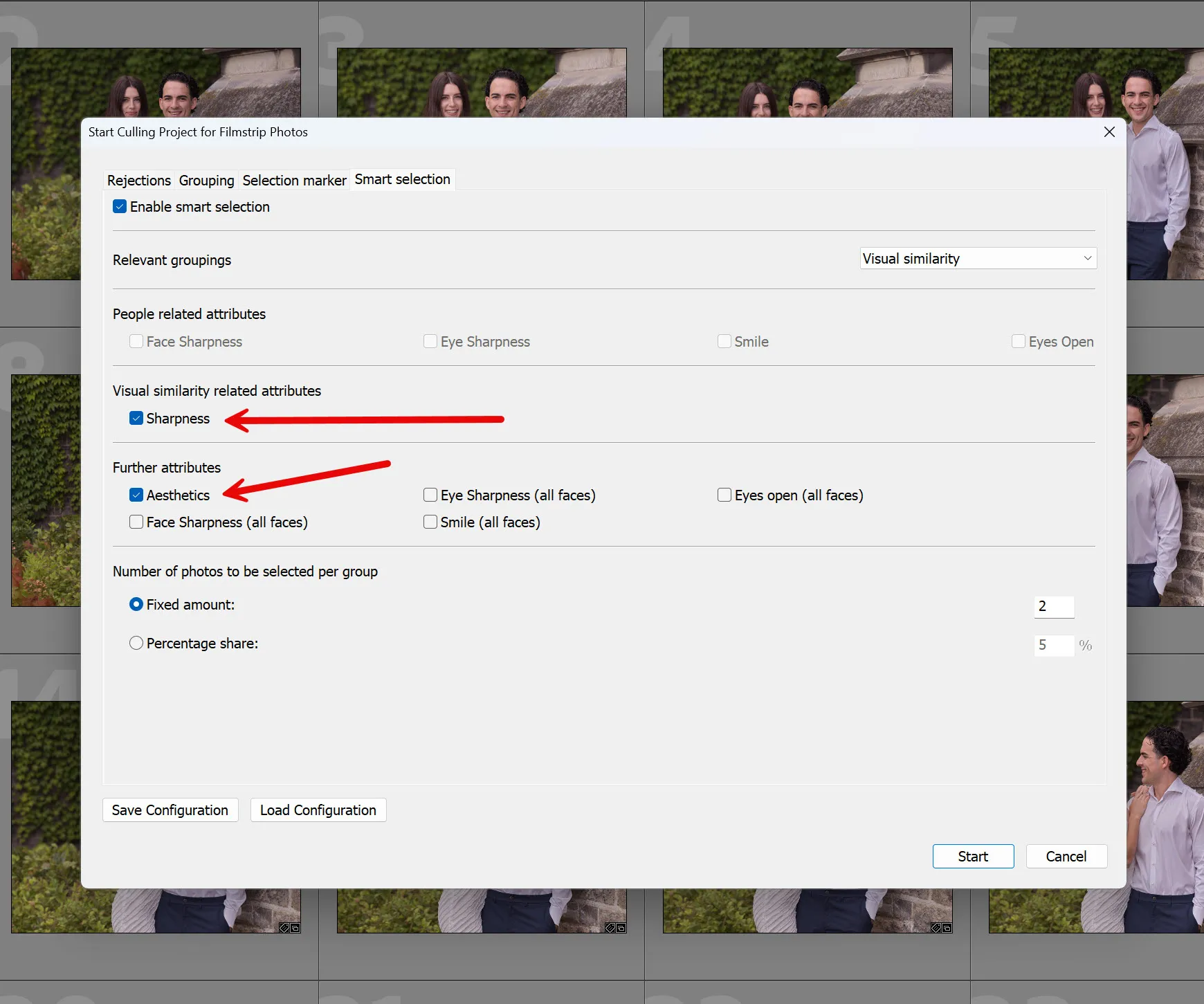Select the Percentage share option
This screenshot has width=1204, height=1004.
pos(136,643)
